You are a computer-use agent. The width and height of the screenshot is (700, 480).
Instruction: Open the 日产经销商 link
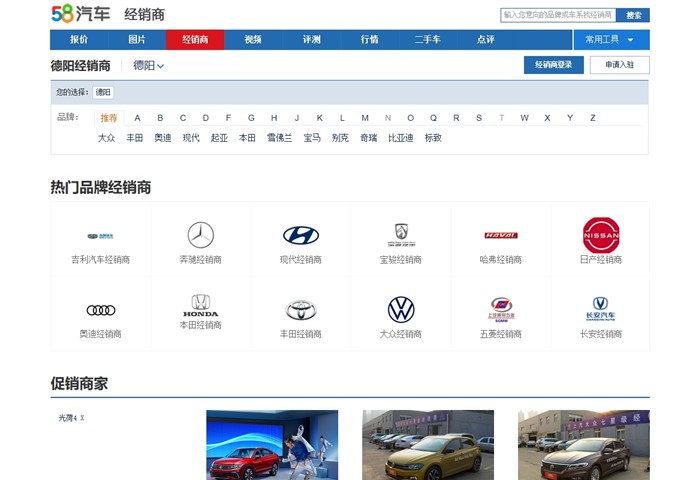click(x=601, y=259)
